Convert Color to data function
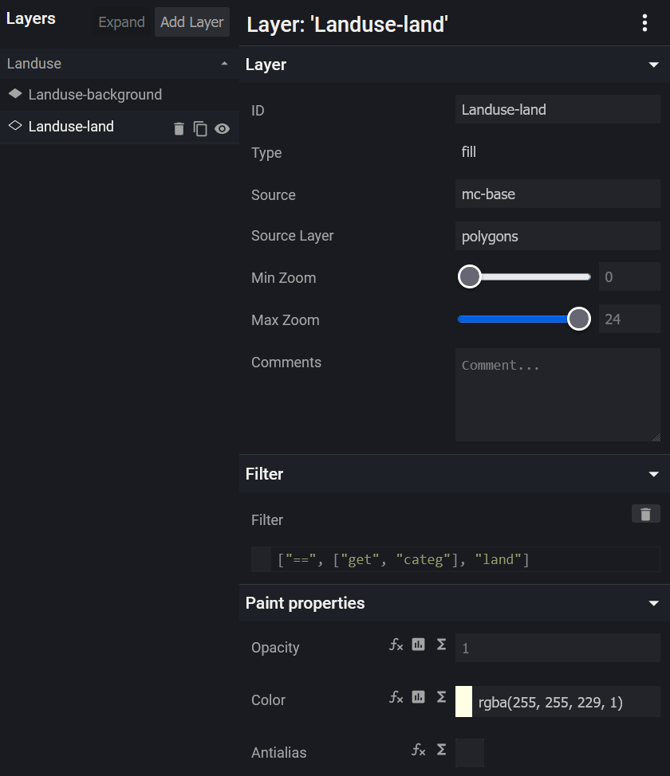This screenshot has width=670, height=776. coord(441,697)
